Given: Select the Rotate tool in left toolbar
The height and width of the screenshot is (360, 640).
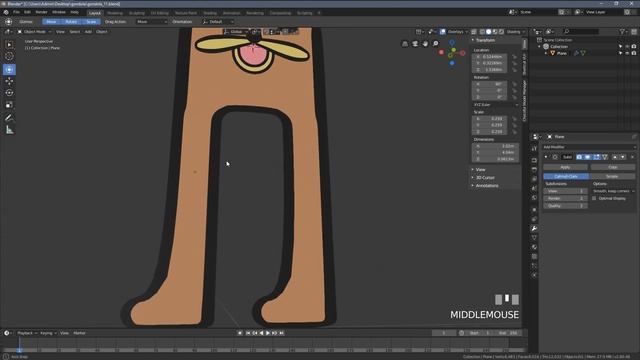Looking at the screenshot, I should (x=9, y=93).
